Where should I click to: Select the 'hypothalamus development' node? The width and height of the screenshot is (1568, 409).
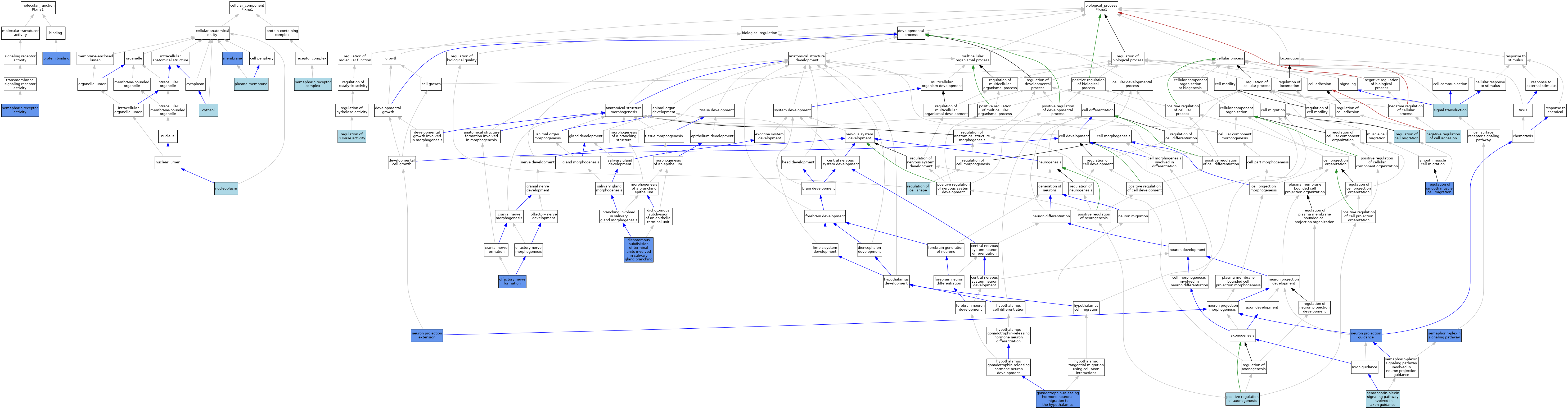pyautogui.click(x=896, y=281)
